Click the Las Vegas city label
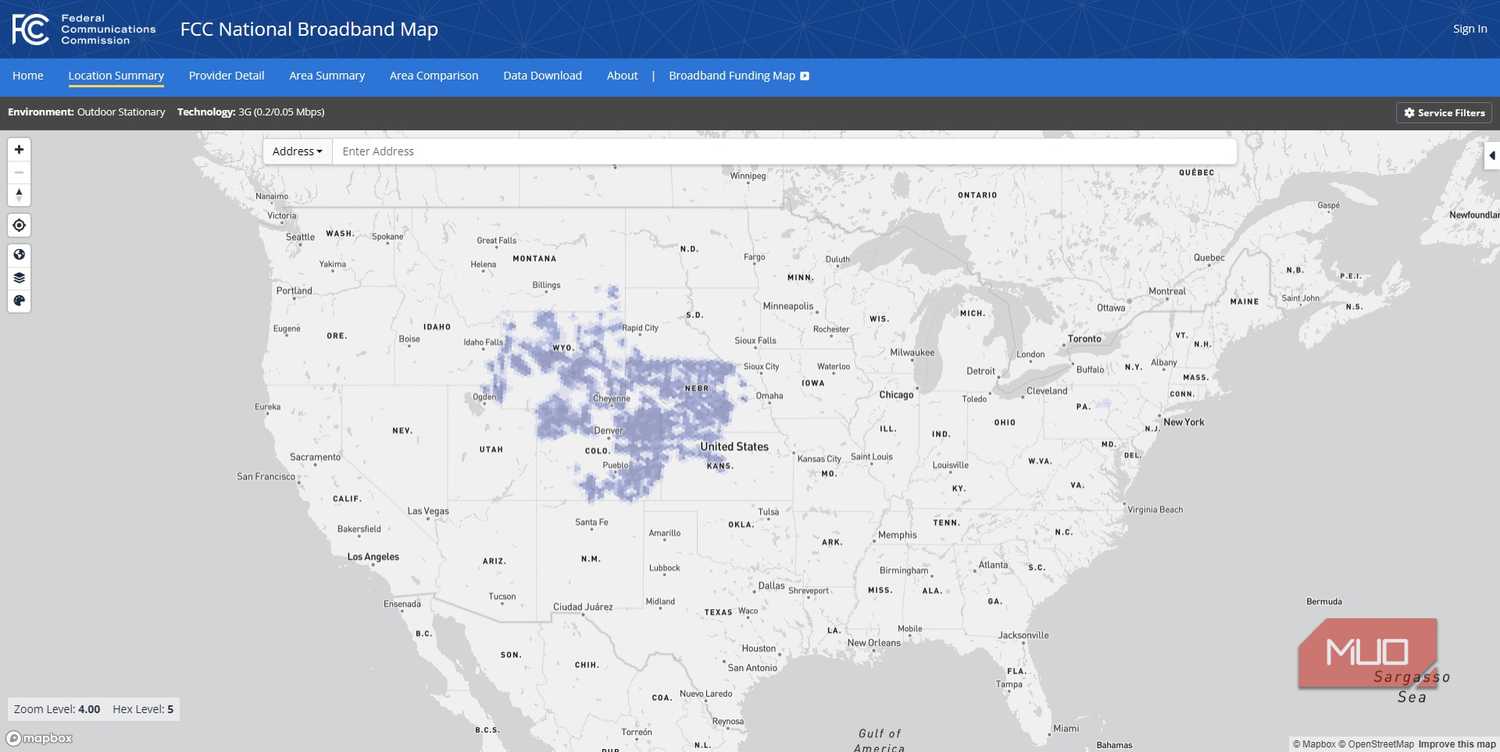 click(x=428, y=511)
